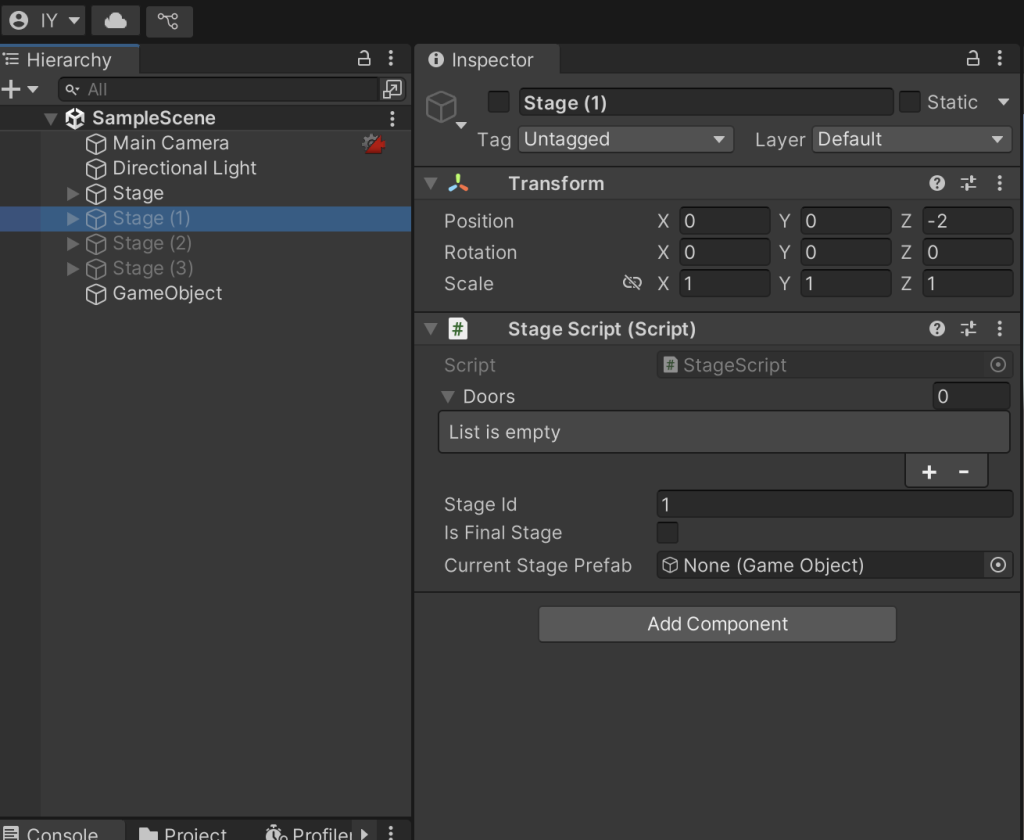Open the account IY dropdown
Screen dimensions: 1024x840
(x=43, y=20)
